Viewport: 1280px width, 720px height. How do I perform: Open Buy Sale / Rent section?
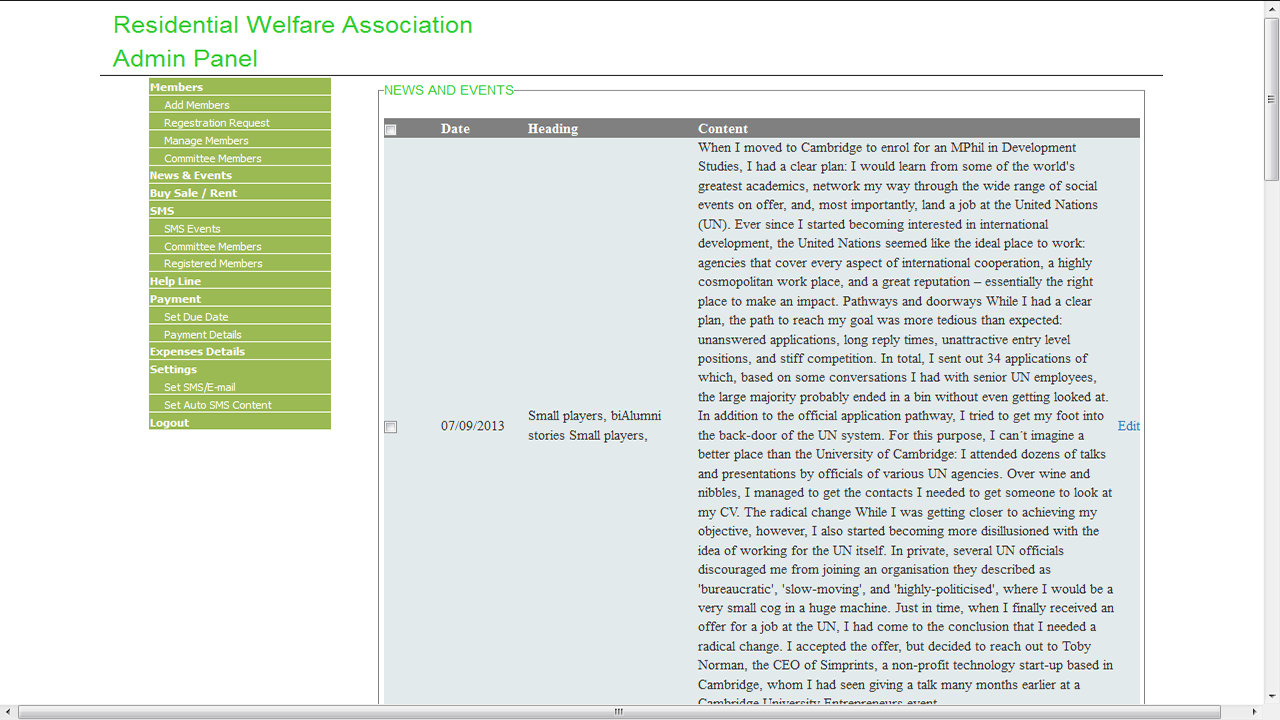240,193
